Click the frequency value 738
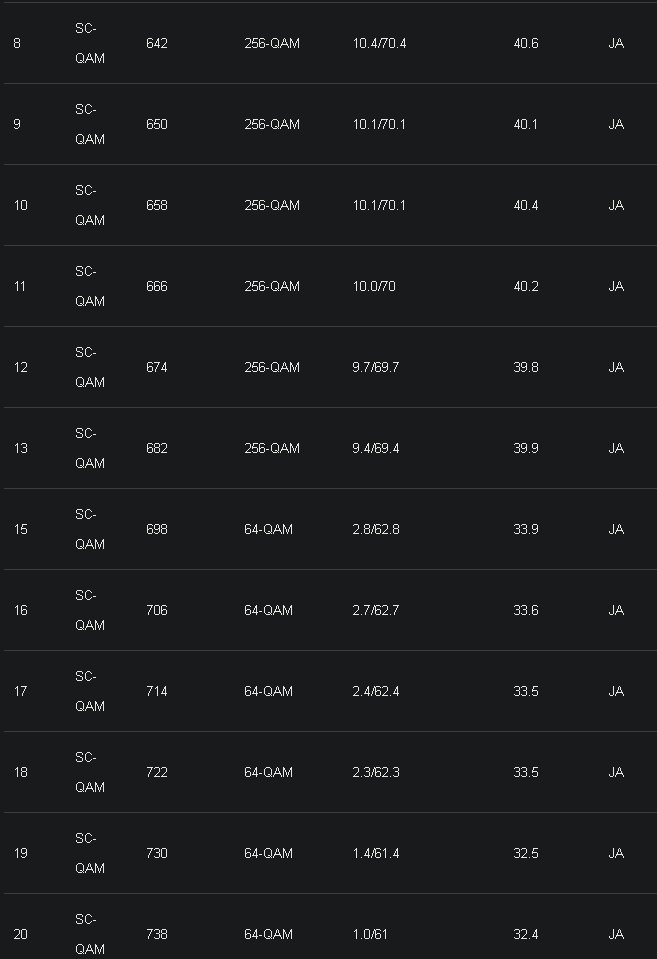Viewport: 657px width, 959px height. [157, 935]
